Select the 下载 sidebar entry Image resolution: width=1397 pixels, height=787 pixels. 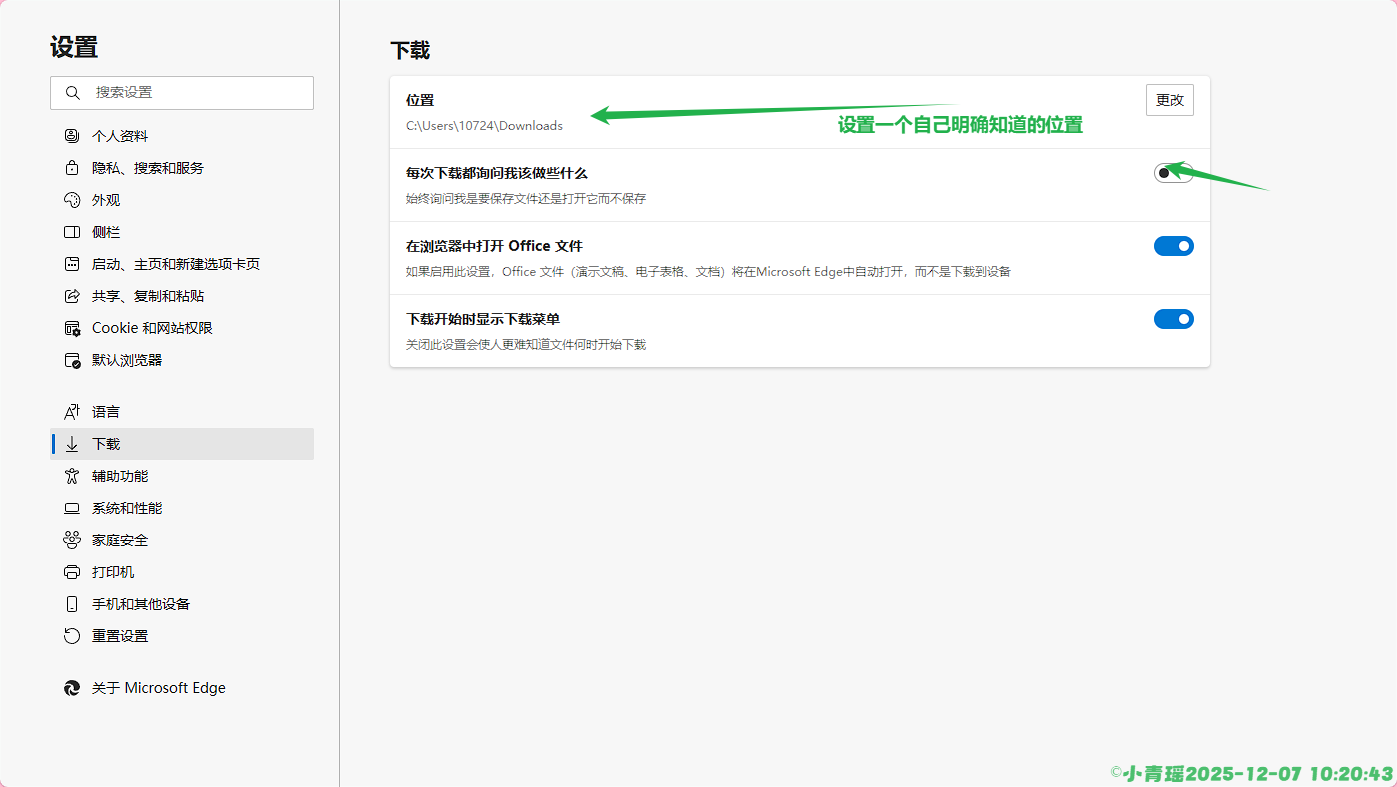[182, 444]
